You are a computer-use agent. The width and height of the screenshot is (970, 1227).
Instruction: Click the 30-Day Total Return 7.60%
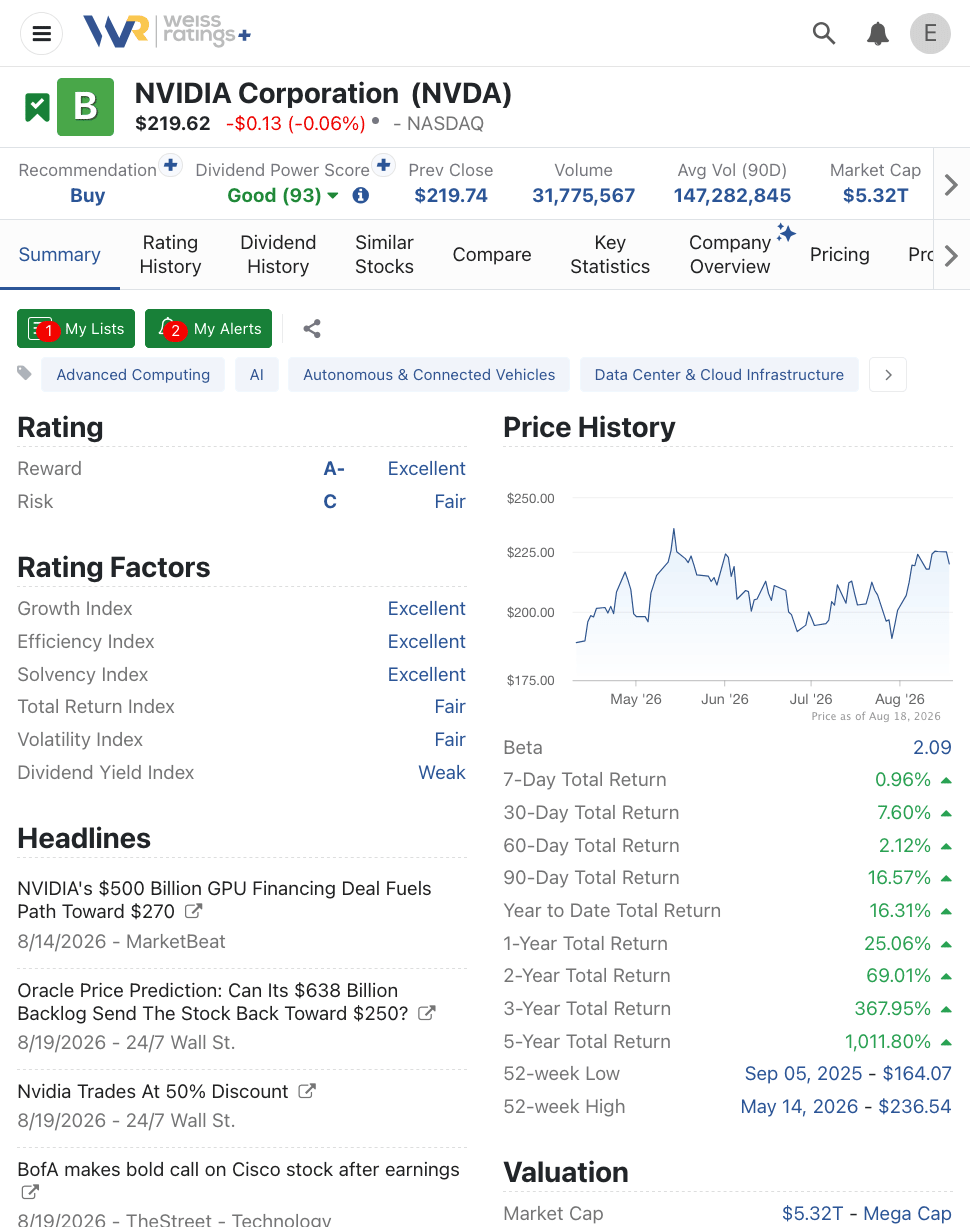pos(903,813)
